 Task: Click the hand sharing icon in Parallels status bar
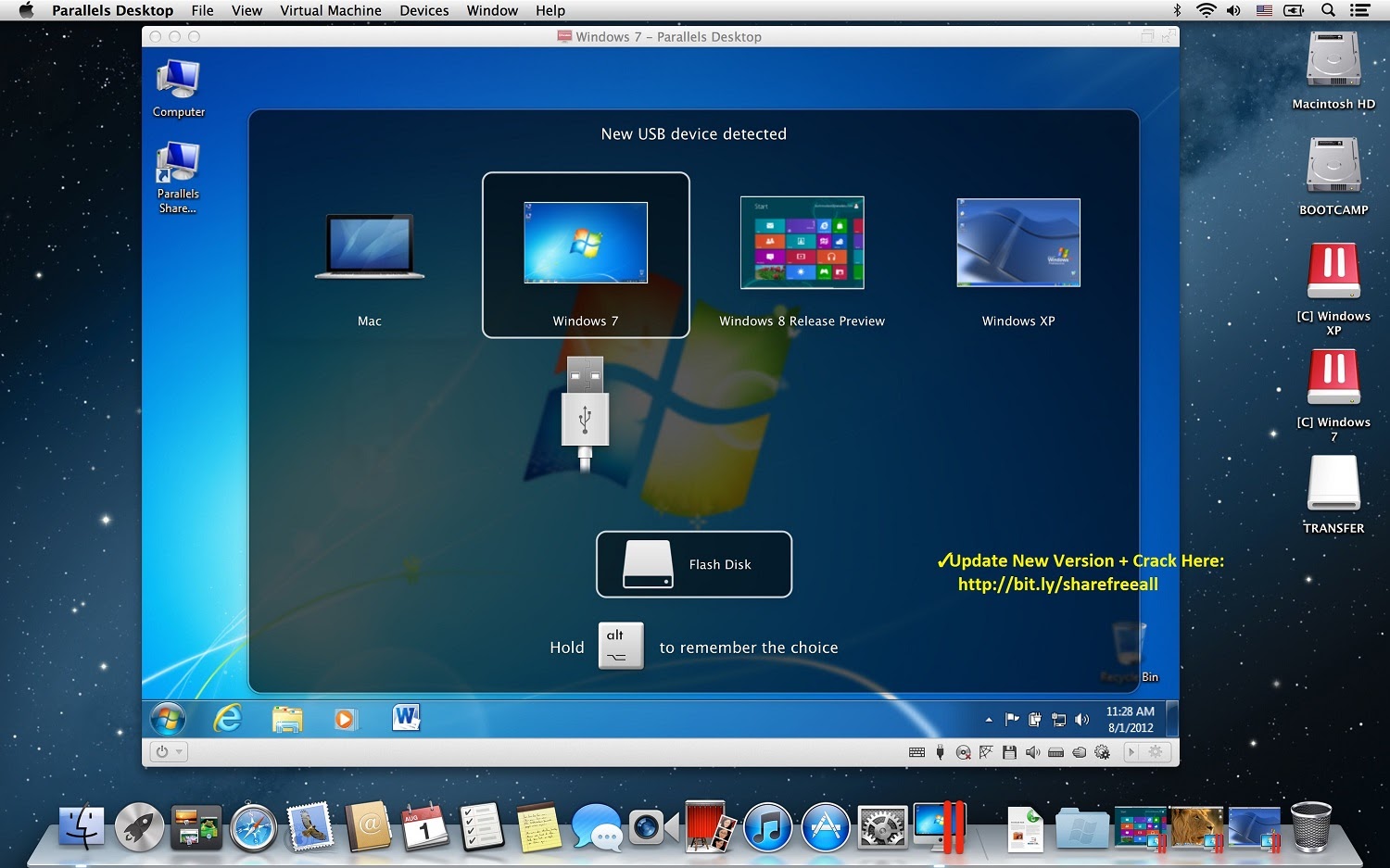pos(1079,752)
